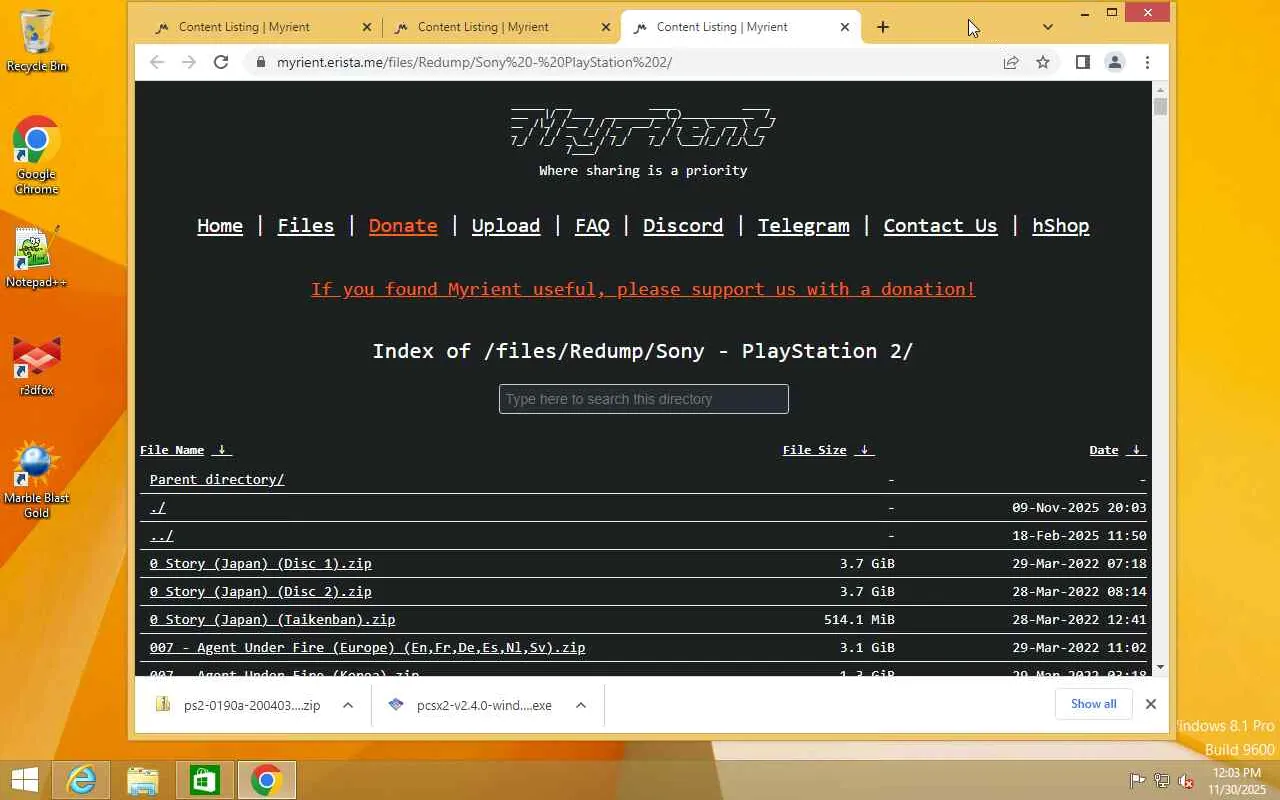Click the donation support banner link

[643, 289]
